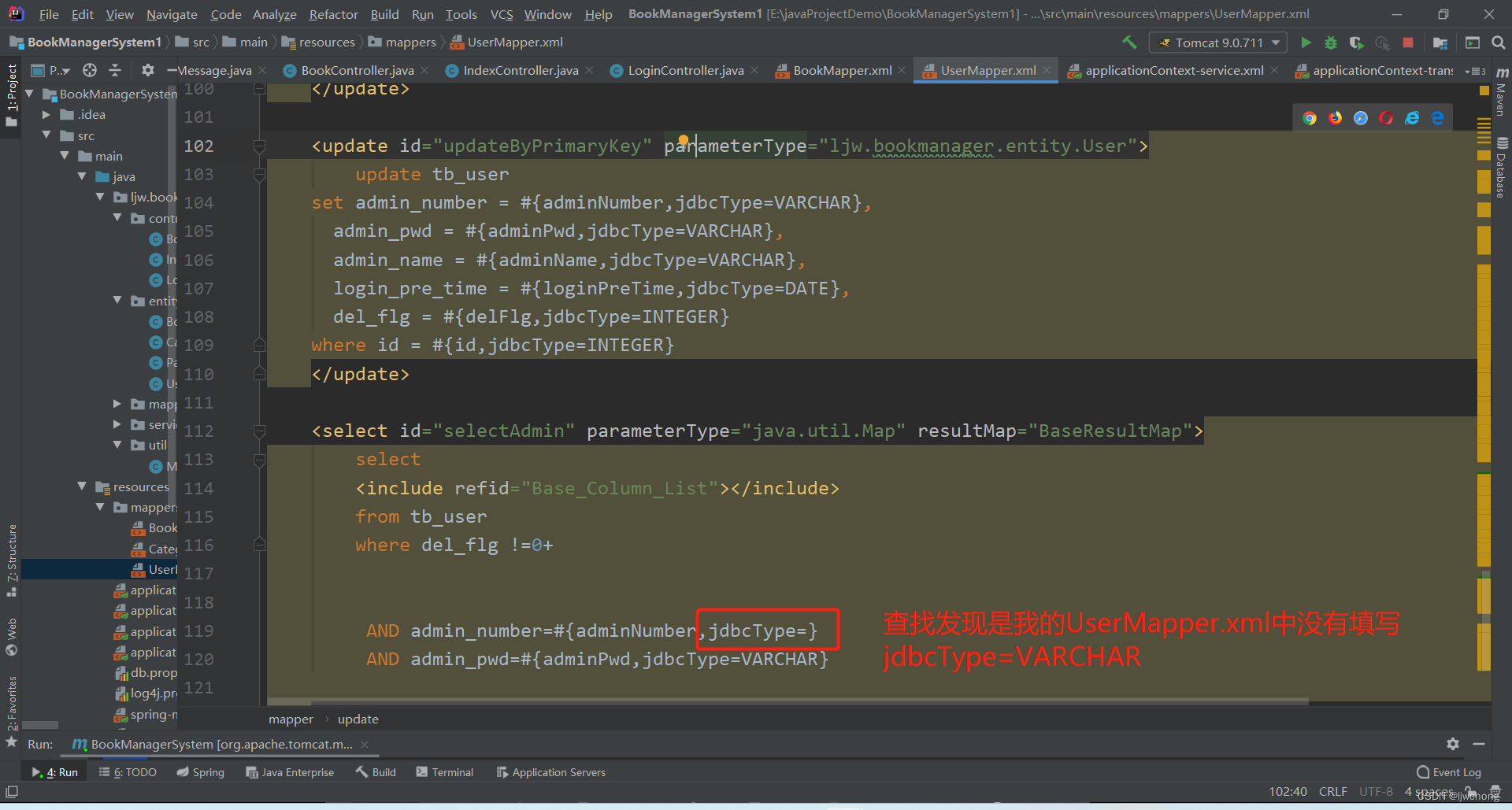The width and height of the screenshot is (1512, 810).
Task: Collapse the resources folder in project tree
Action: pos(81,486)
